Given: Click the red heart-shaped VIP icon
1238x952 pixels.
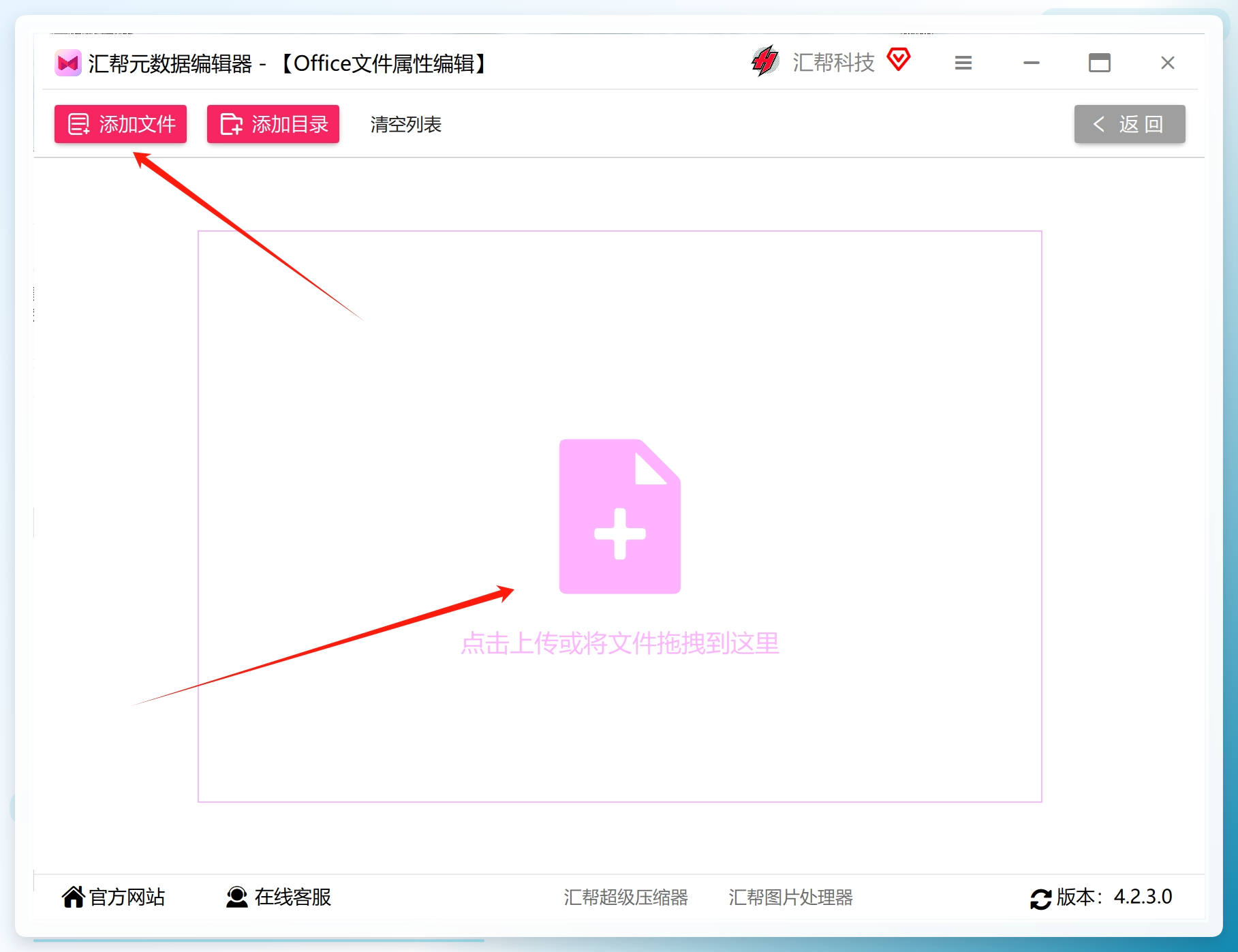Looking at the screenshot, I should coord(899,59).
